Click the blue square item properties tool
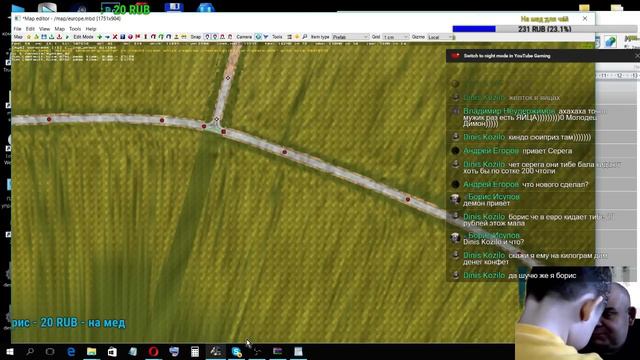 click(122, 37)
